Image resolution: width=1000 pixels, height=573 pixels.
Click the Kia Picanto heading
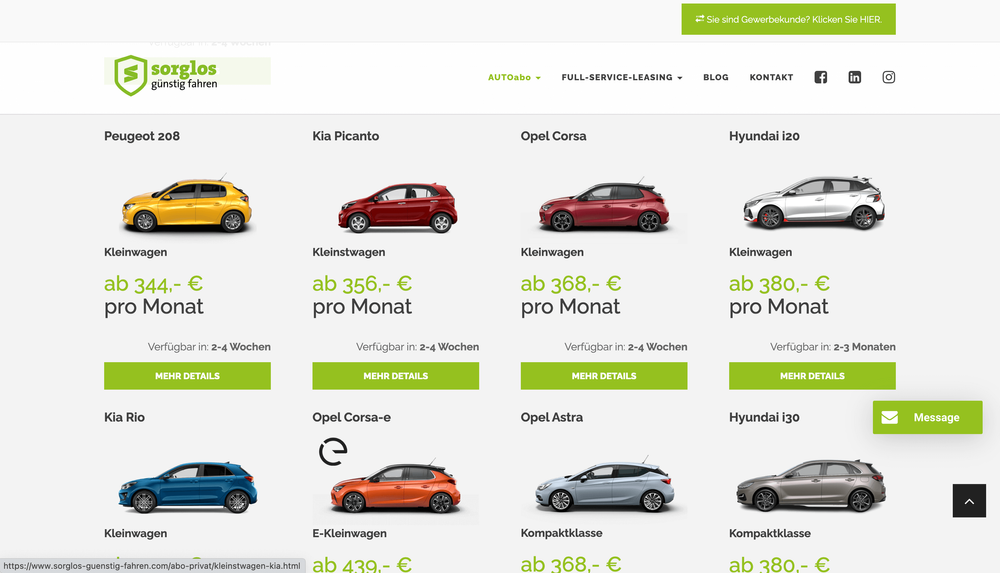coord(346,136)
